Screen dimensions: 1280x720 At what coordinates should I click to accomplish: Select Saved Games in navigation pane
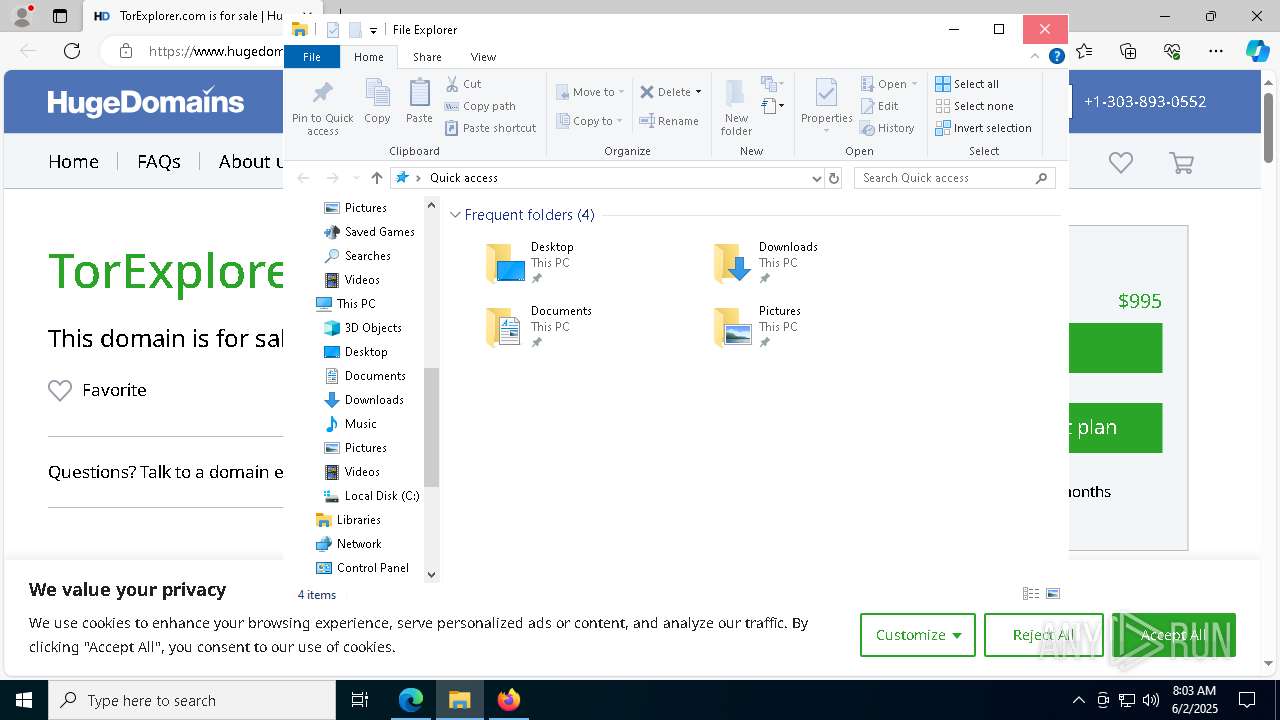(x=369, y=232)
